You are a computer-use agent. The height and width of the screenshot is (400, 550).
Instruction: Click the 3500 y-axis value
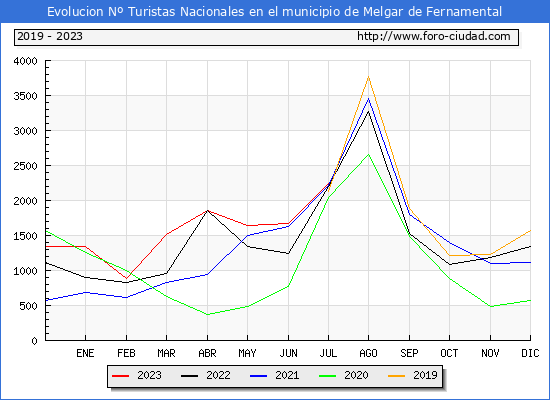pos(25,96)
